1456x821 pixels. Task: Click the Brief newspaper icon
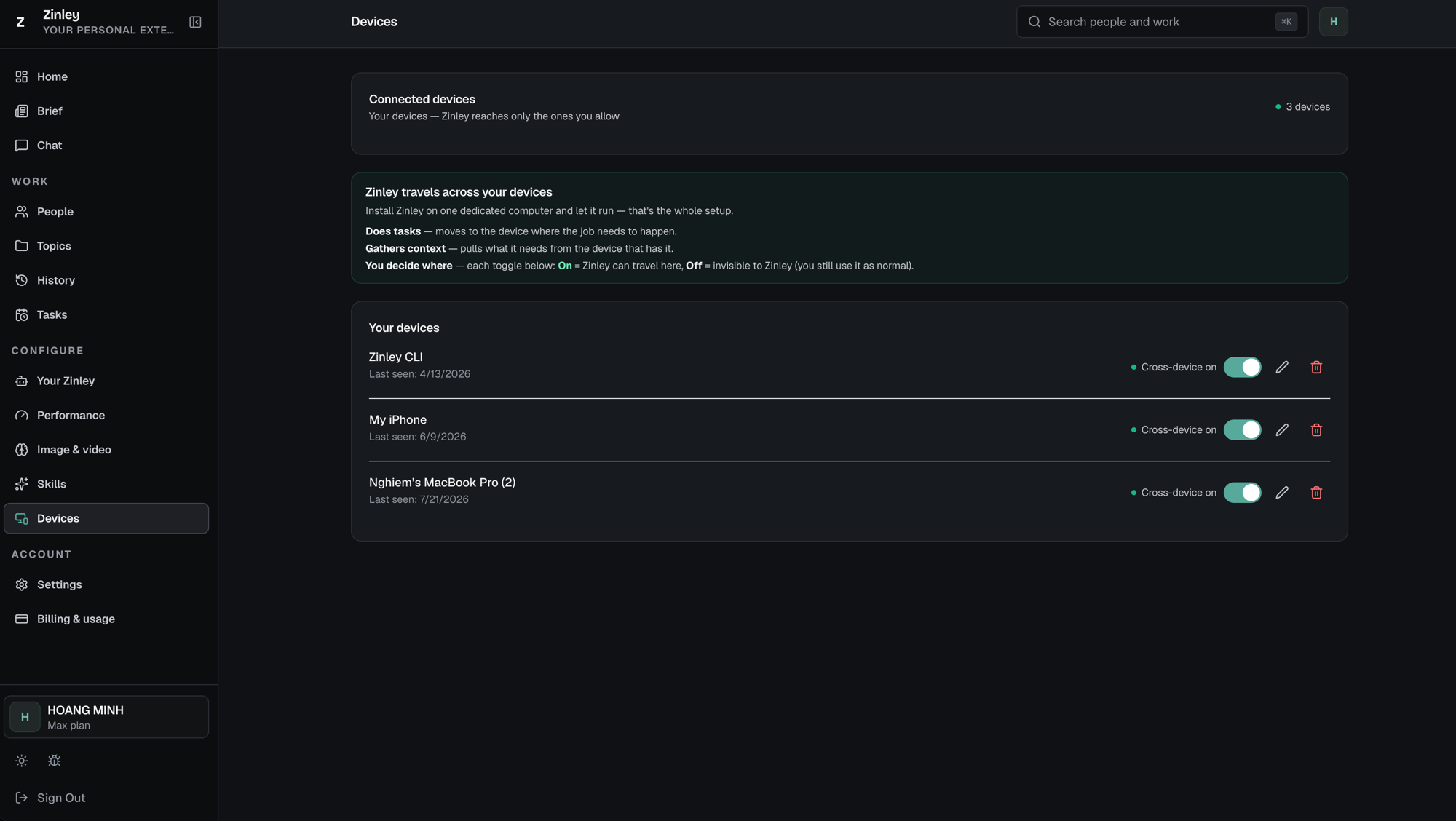[x=22, y=111]
